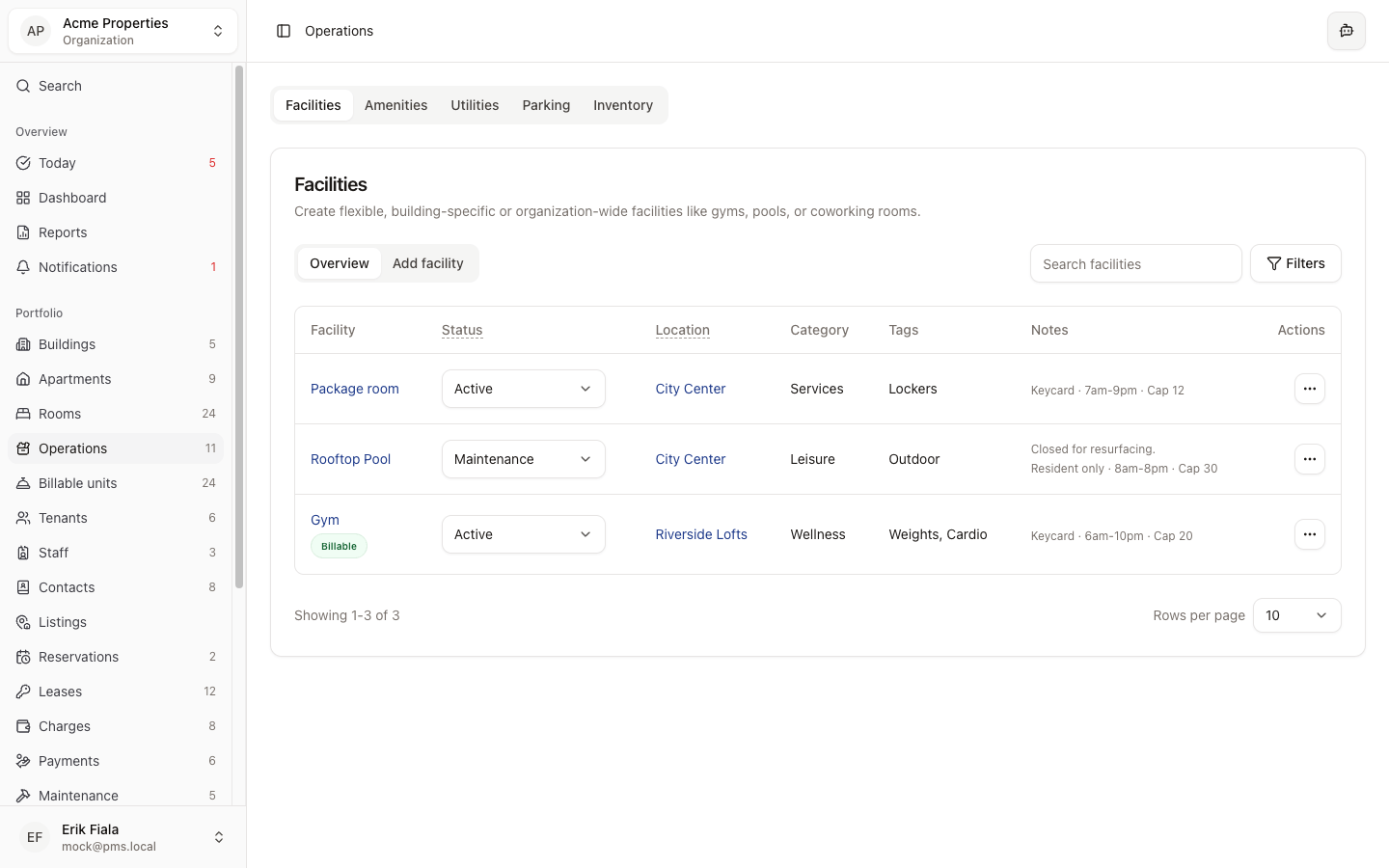Open actions menu for Gym row

click(1309, 534)
